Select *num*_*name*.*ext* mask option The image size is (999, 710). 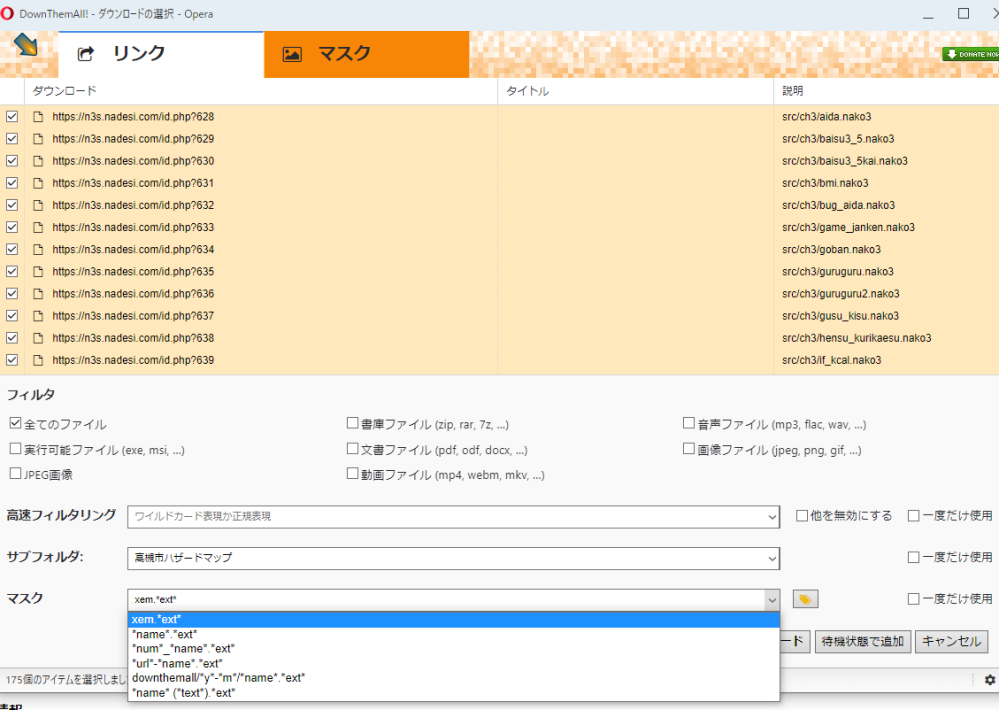click(x=454, y=649)
